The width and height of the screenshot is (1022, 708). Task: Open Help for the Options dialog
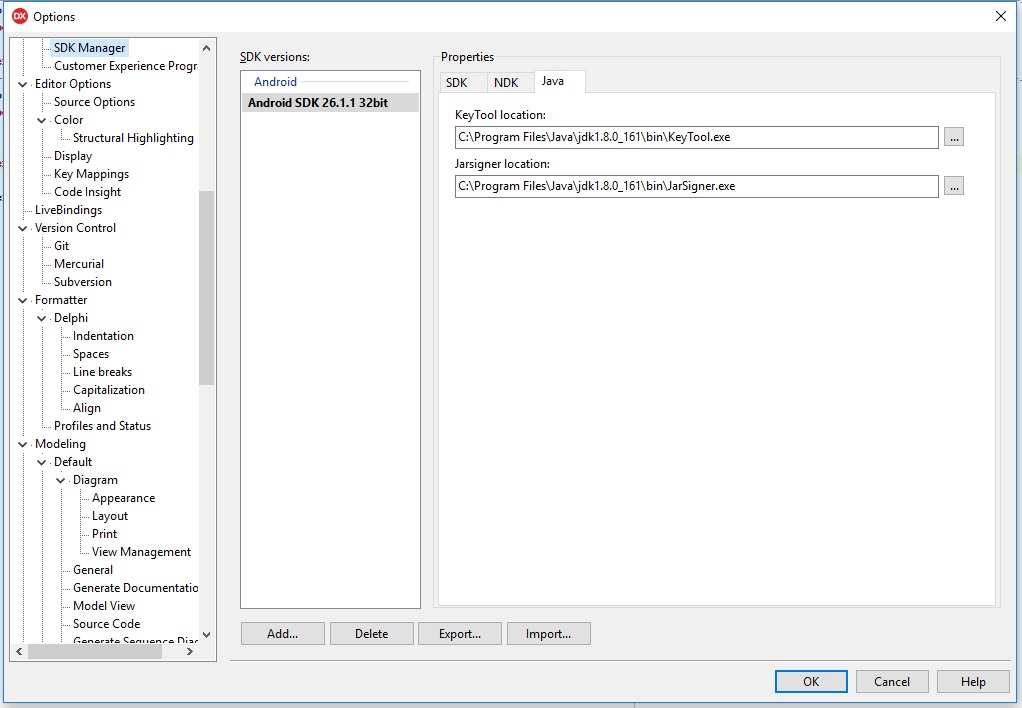pos(973,682)
